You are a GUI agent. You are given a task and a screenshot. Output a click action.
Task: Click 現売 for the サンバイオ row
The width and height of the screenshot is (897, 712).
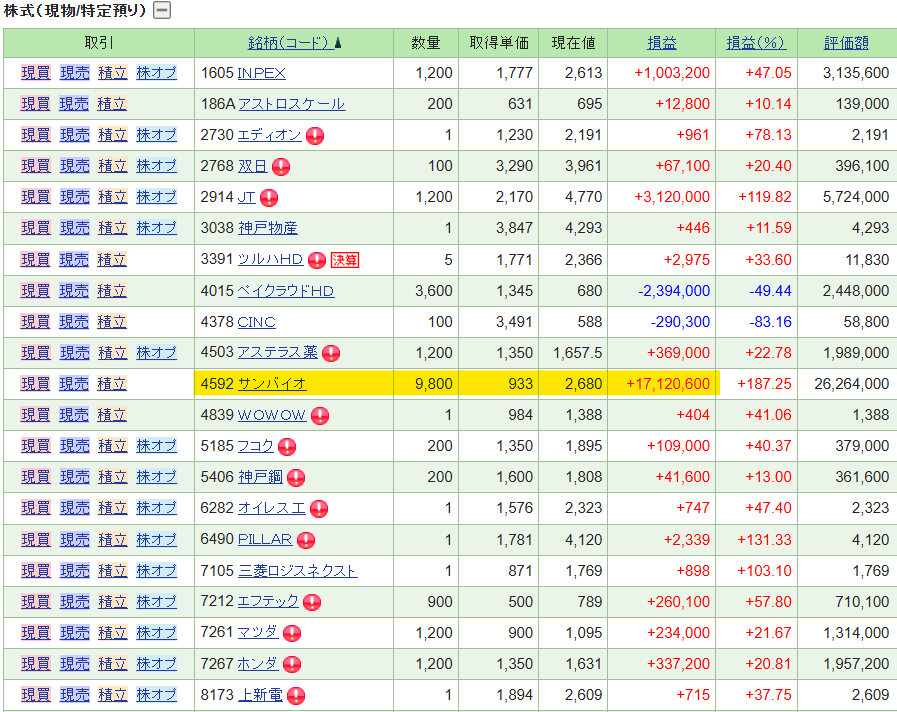[74, 384]
